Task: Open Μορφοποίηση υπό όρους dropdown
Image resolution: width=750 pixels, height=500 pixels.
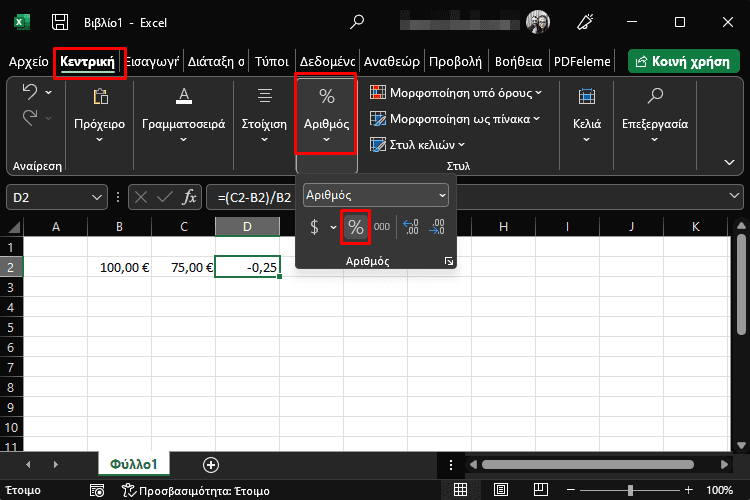Action: pyautogui.click(x=456, y=92)
